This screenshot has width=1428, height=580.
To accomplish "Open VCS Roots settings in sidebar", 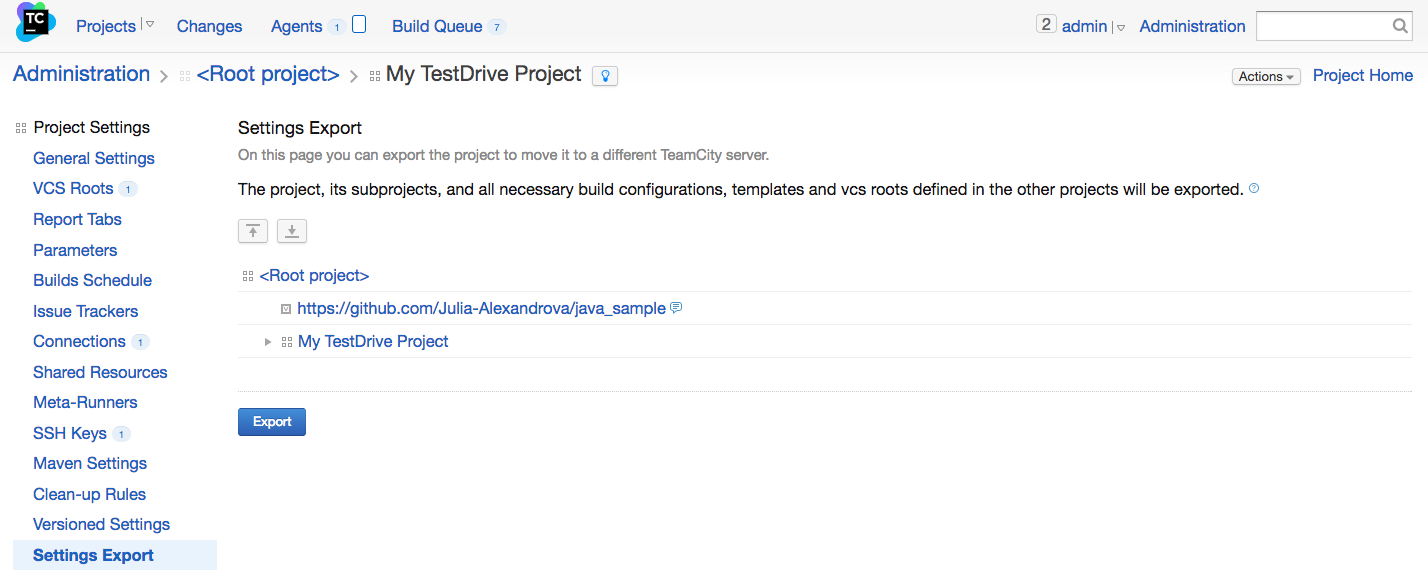I will [73, 188].
